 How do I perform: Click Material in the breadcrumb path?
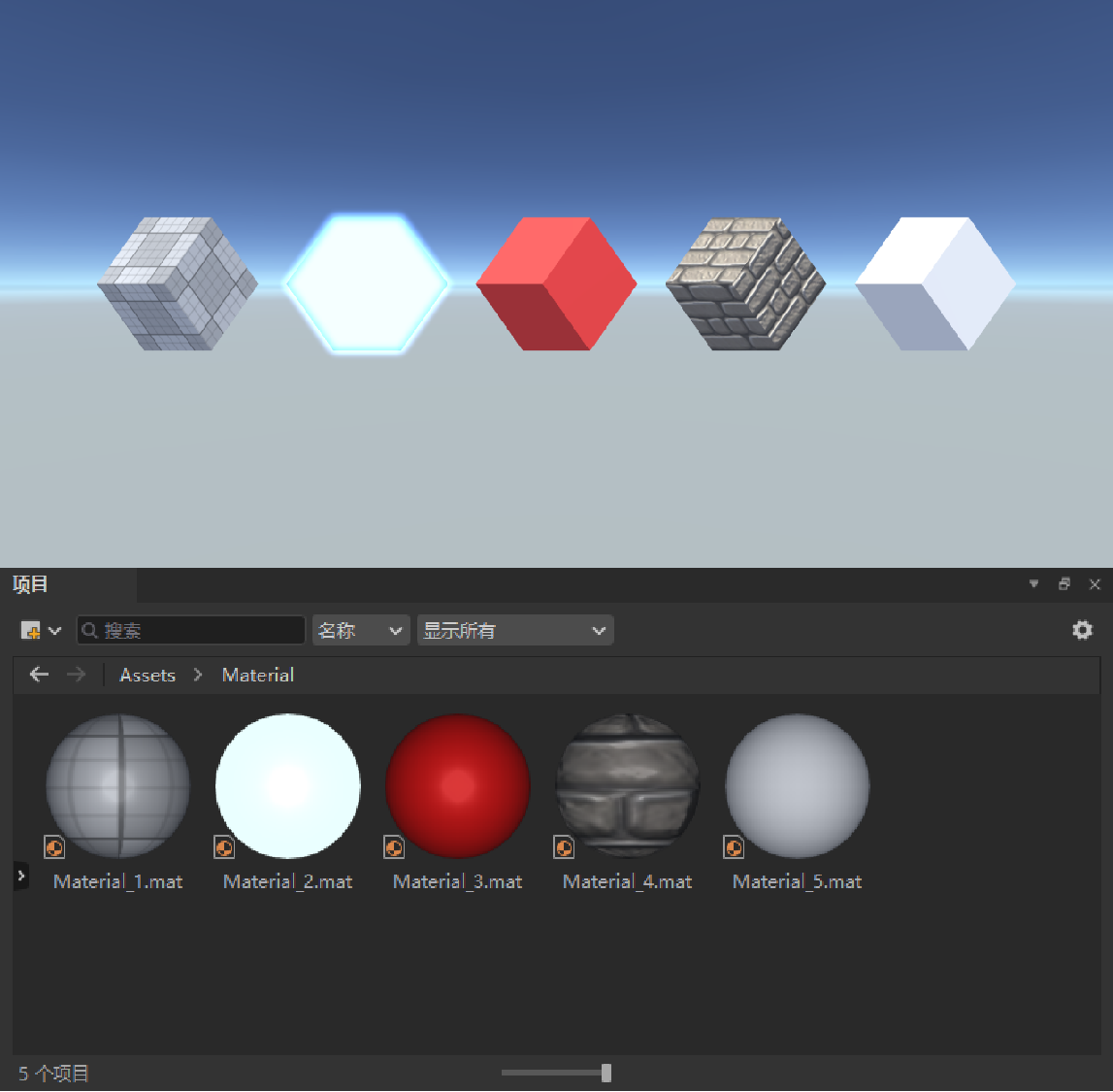click(x=256, y=675)
